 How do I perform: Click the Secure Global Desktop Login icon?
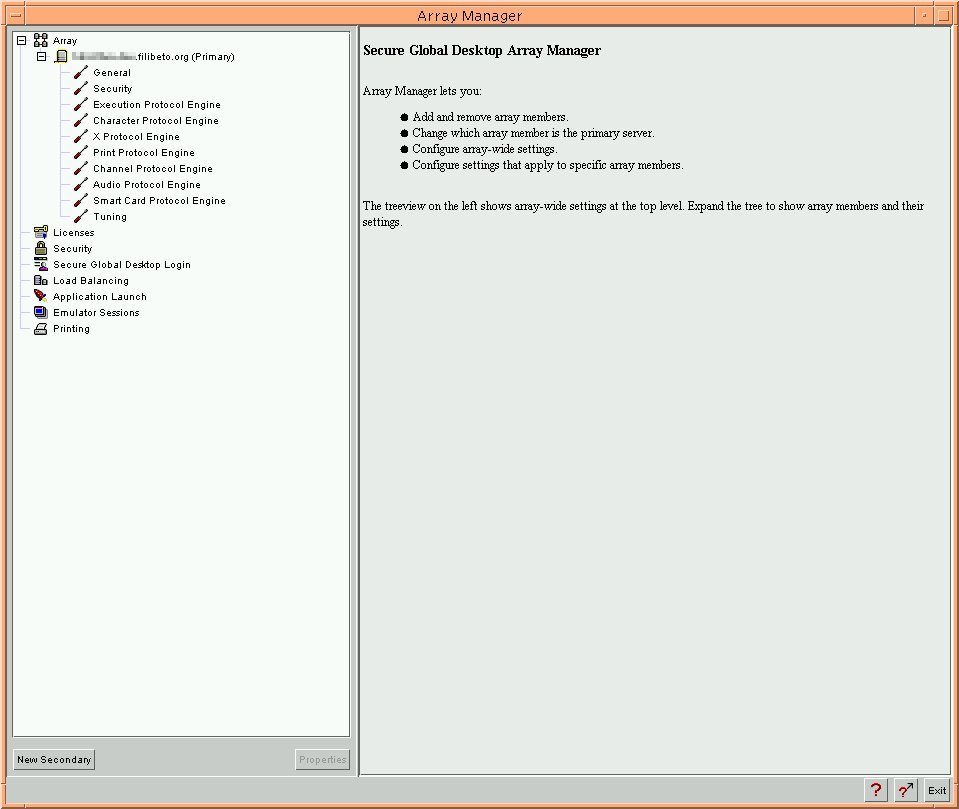40,265
